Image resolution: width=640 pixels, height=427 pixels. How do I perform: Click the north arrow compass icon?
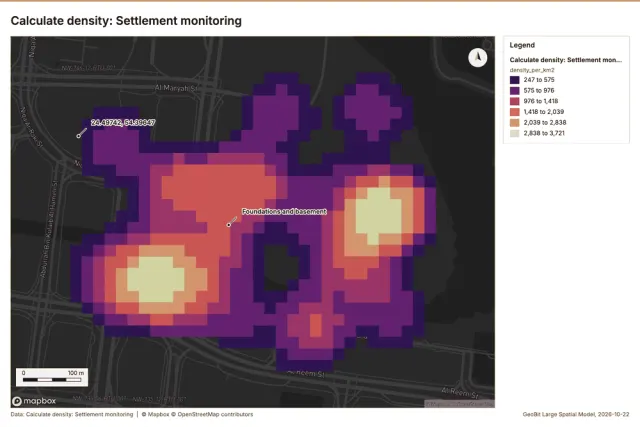(x=477, y=58)
